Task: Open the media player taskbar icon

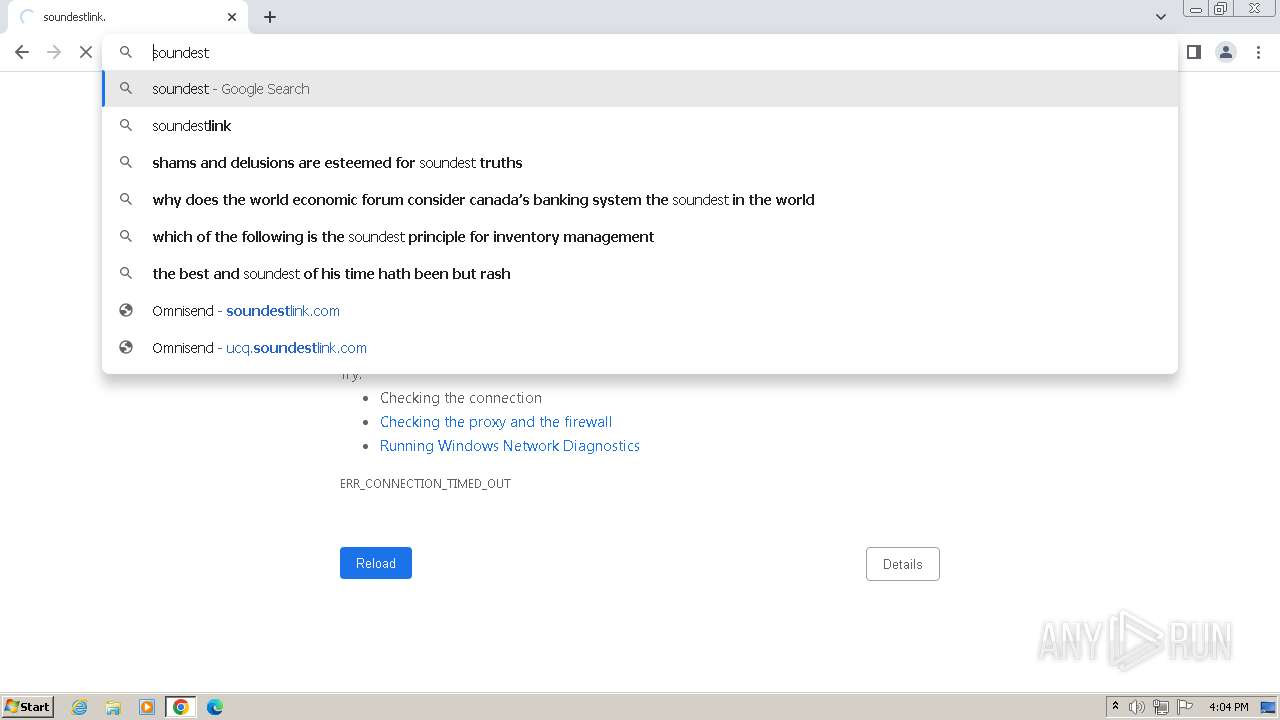Action: pos(147,707)
